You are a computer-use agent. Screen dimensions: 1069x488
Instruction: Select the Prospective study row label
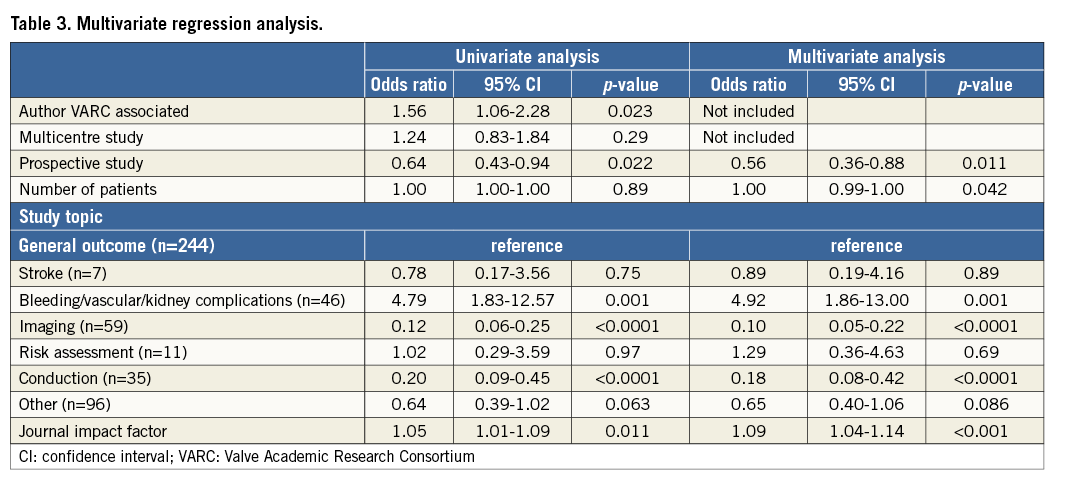(81, 163)
